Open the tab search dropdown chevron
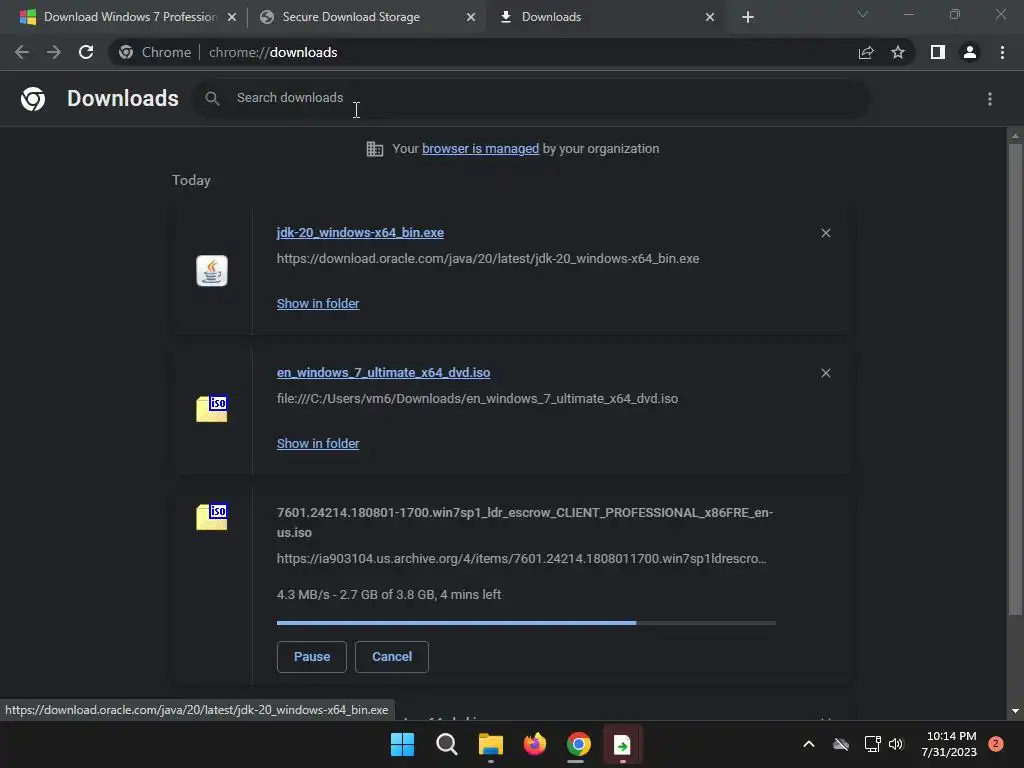The height and width of the screenshot is (768, 1024). click(863, 14)
